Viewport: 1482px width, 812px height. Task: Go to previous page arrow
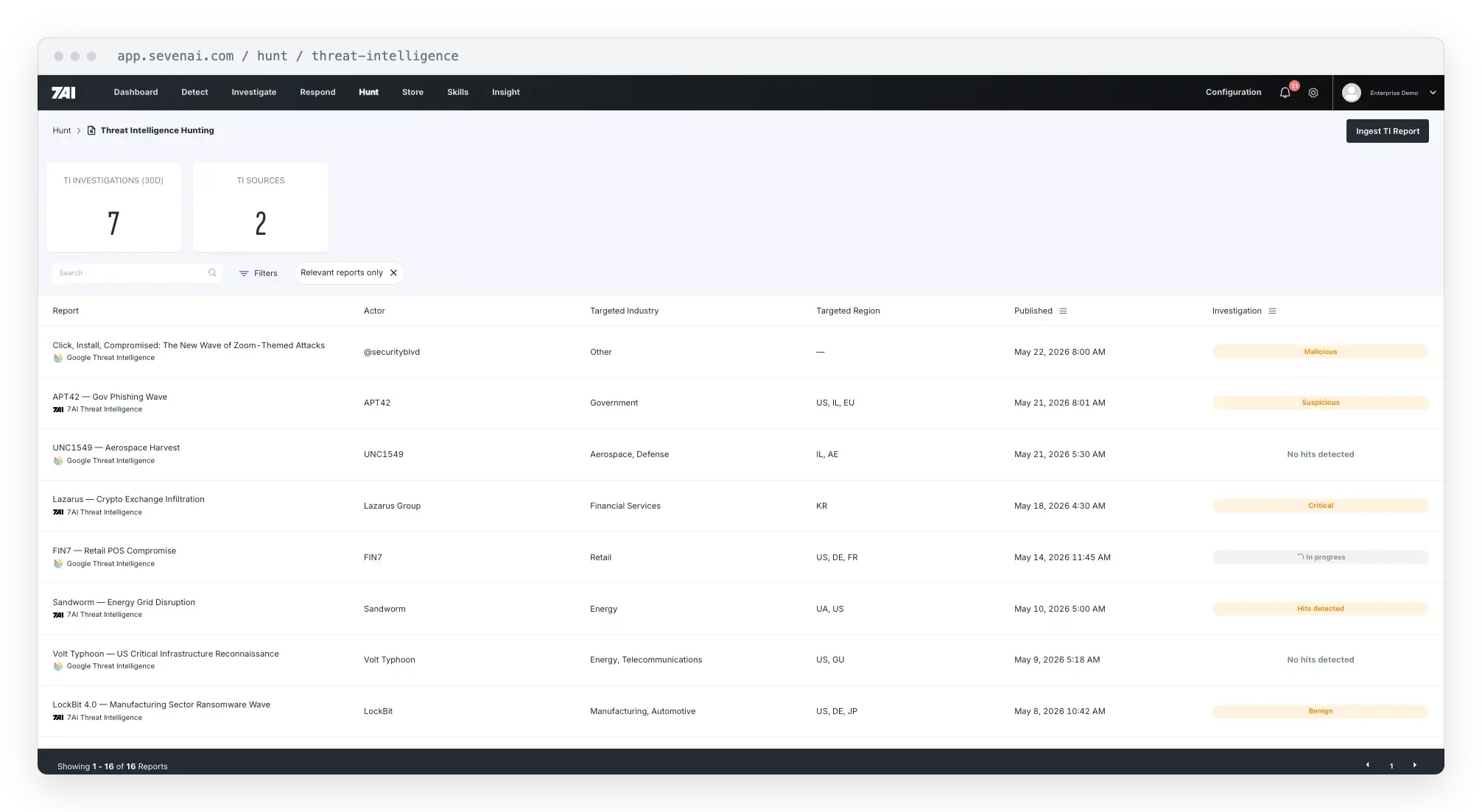pyautogui.click(x=1368, y=765)
